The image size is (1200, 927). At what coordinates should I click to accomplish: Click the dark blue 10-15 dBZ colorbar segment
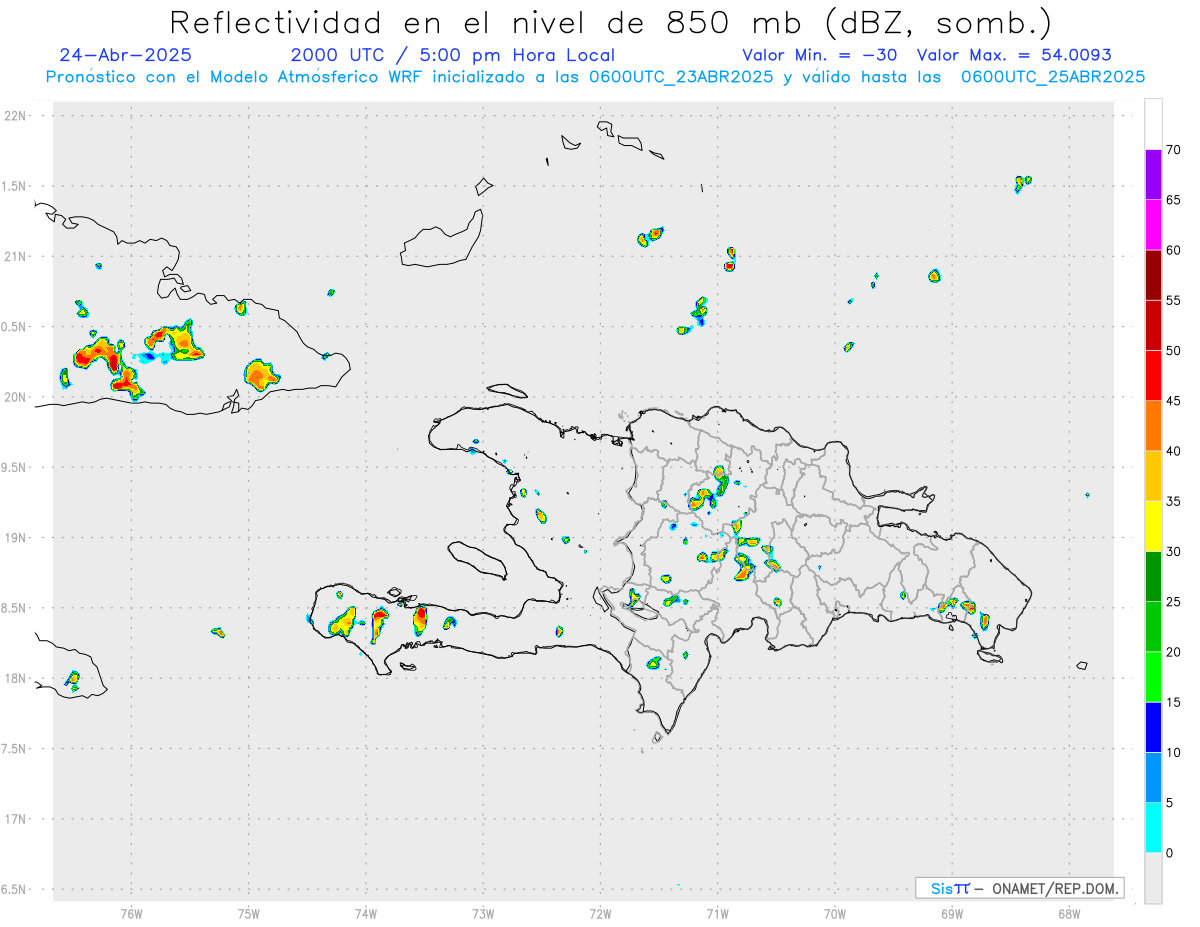(x=1153, y=727)
